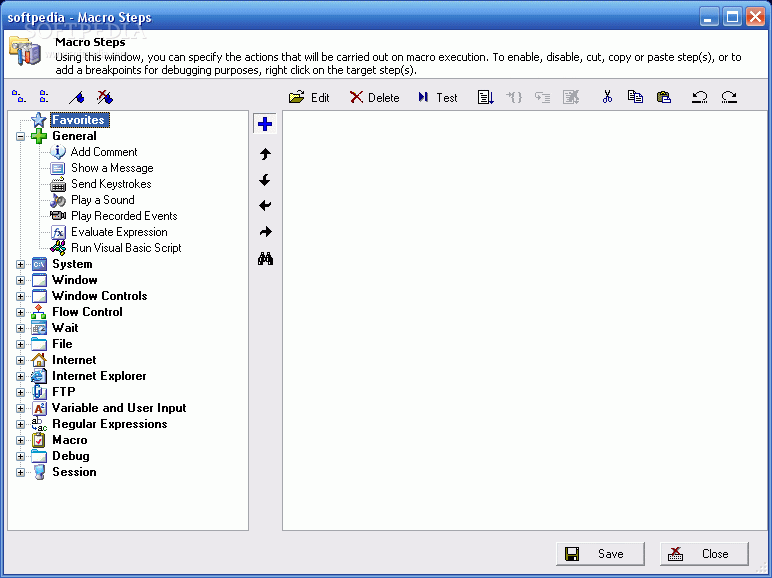
Task: Click the indent steps icon
Action: pos(543,97)
